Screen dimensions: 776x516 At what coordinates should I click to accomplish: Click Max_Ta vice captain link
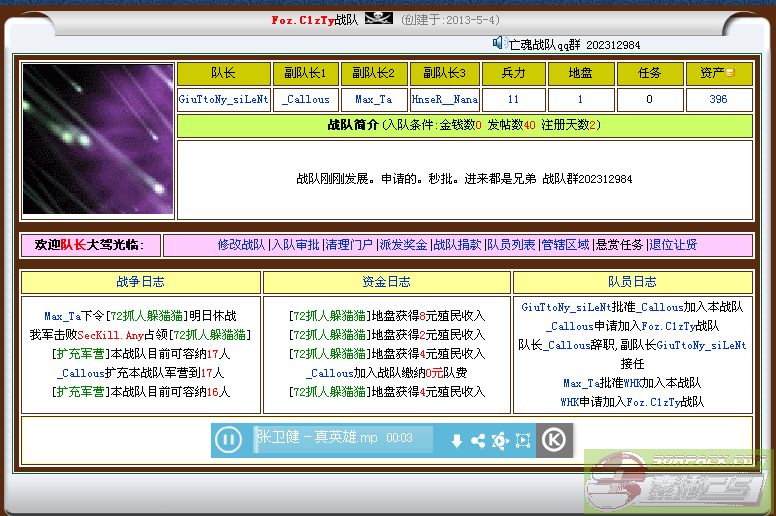[x=374, y=100]
